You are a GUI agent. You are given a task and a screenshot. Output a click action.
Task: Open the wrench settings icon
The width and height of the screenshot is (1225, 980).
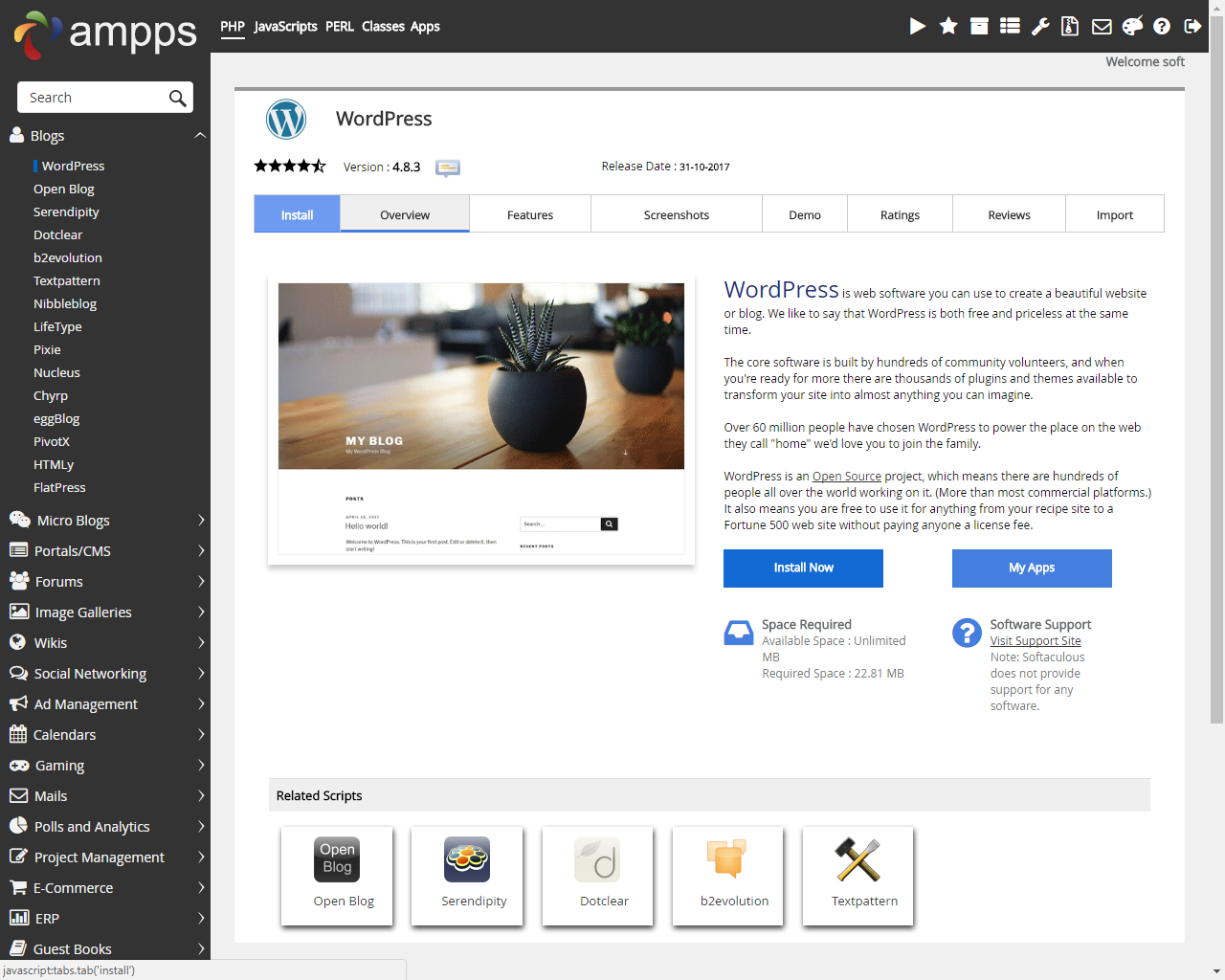tap(1040, 26)
